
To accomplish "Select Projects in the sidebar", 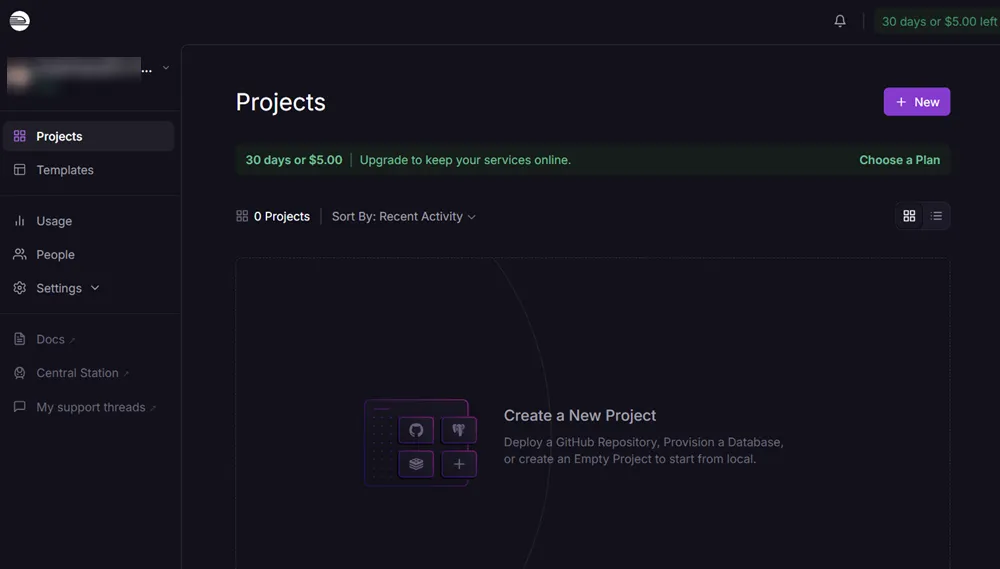I will point(89,136).
